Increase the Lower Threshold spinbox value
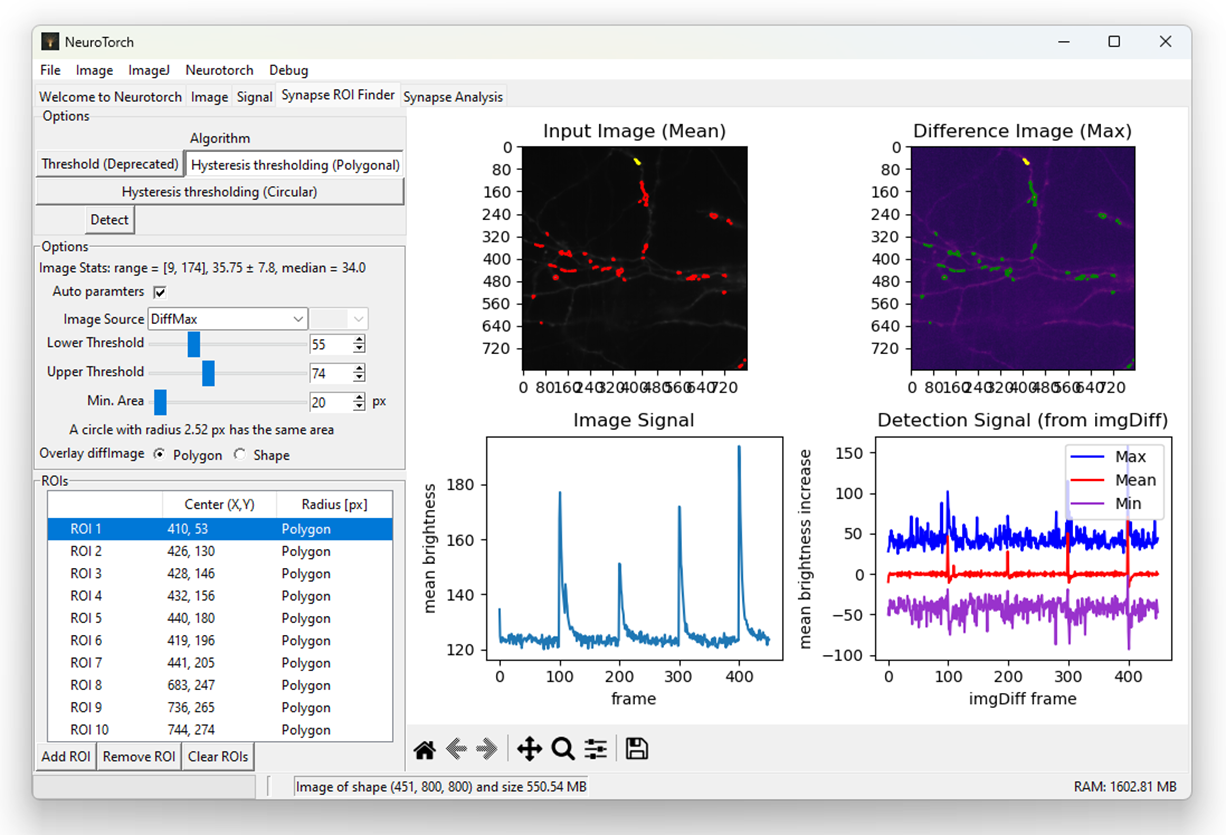This screenshot has height=835, width=1226. (359, 339)
